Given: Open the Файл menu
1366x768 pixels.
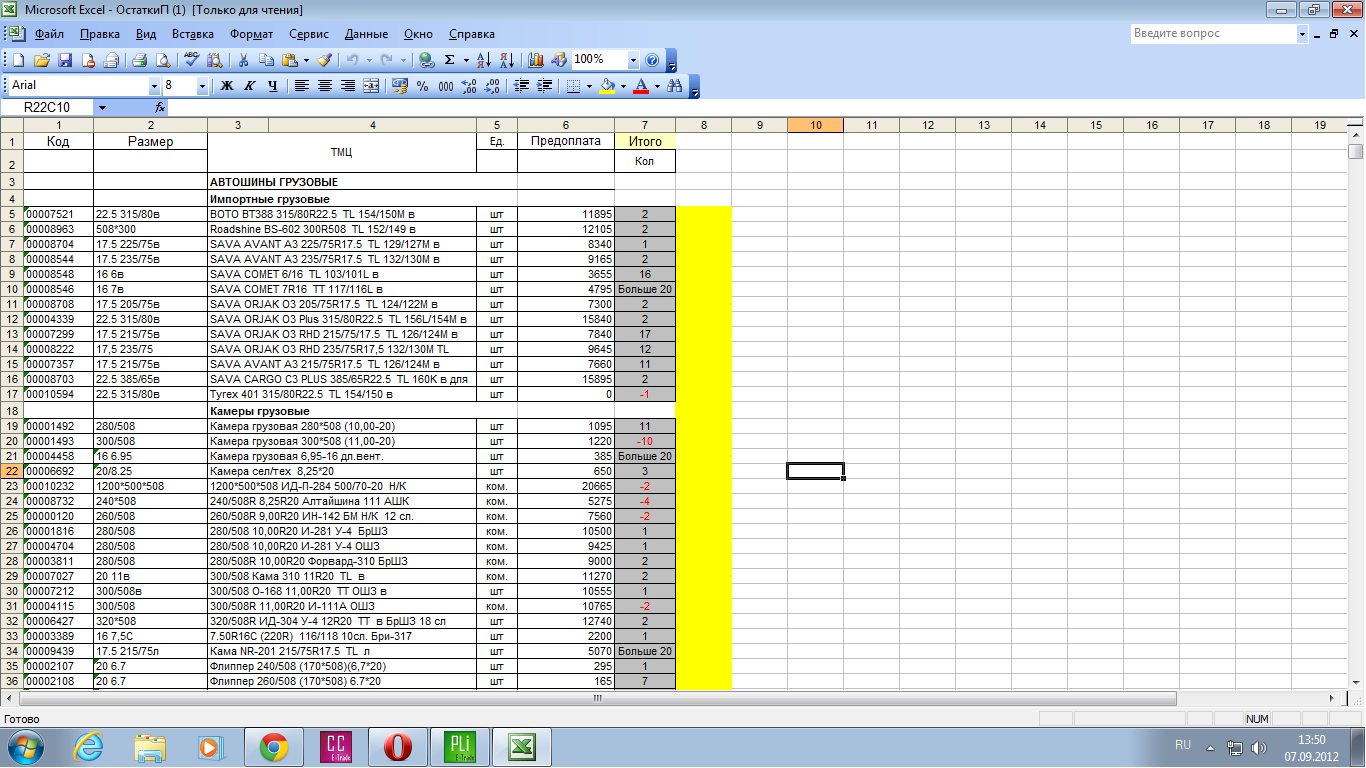Looking at the screenshot, I should (x=49, y=34).
